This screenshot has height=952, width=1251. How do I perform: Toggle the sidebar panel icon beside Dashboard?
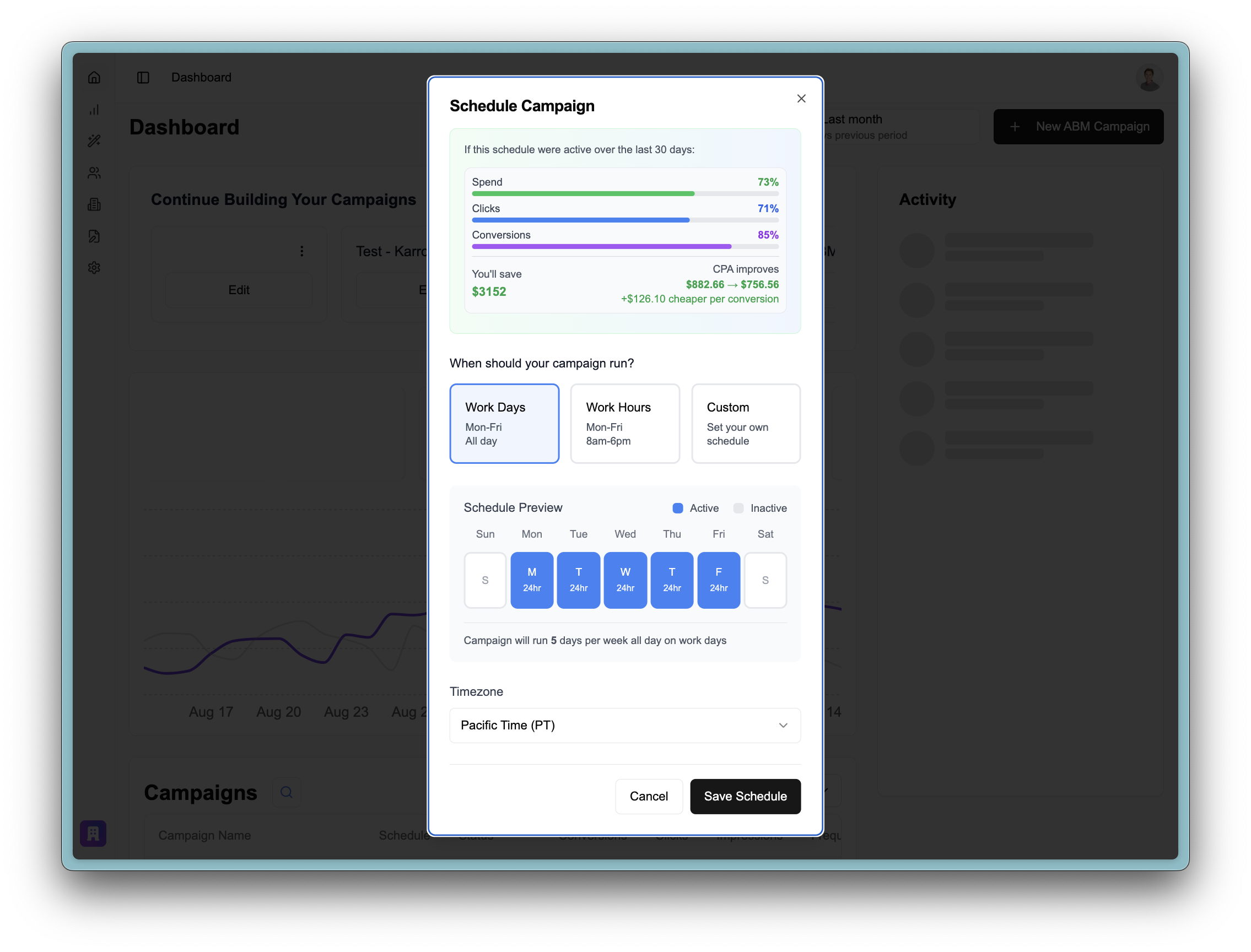[x=143, y=78]
